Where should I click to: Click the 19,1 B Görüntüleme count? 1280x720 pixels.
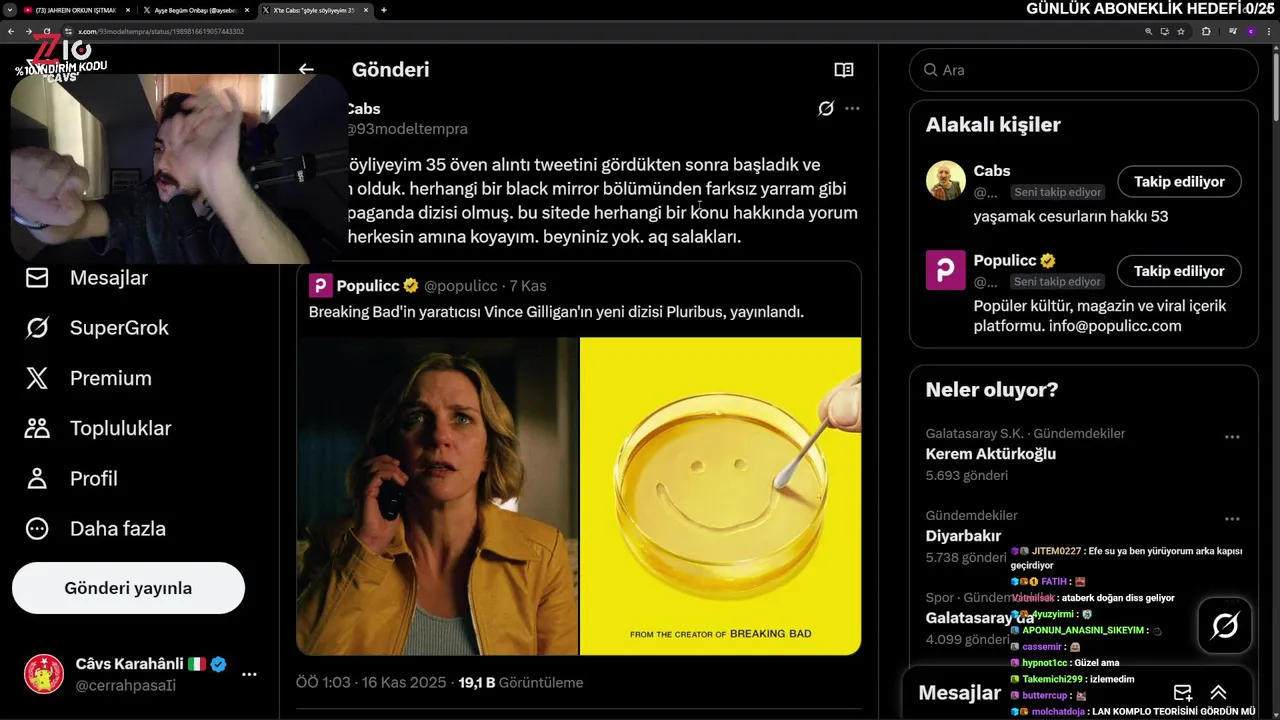click(520, 683)
